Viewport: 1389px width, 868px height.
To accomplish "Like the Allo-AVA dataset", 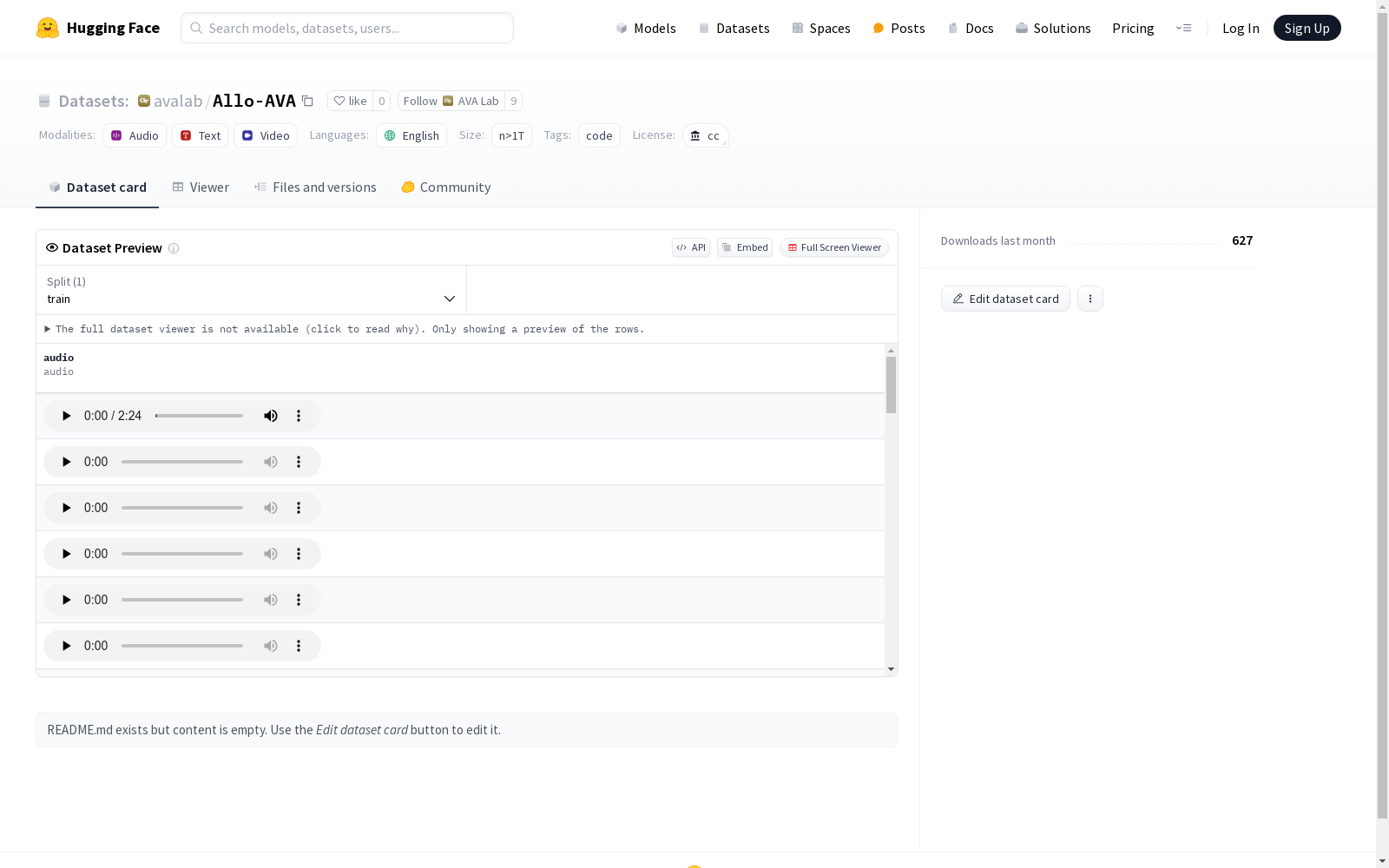I will point(351,101).
